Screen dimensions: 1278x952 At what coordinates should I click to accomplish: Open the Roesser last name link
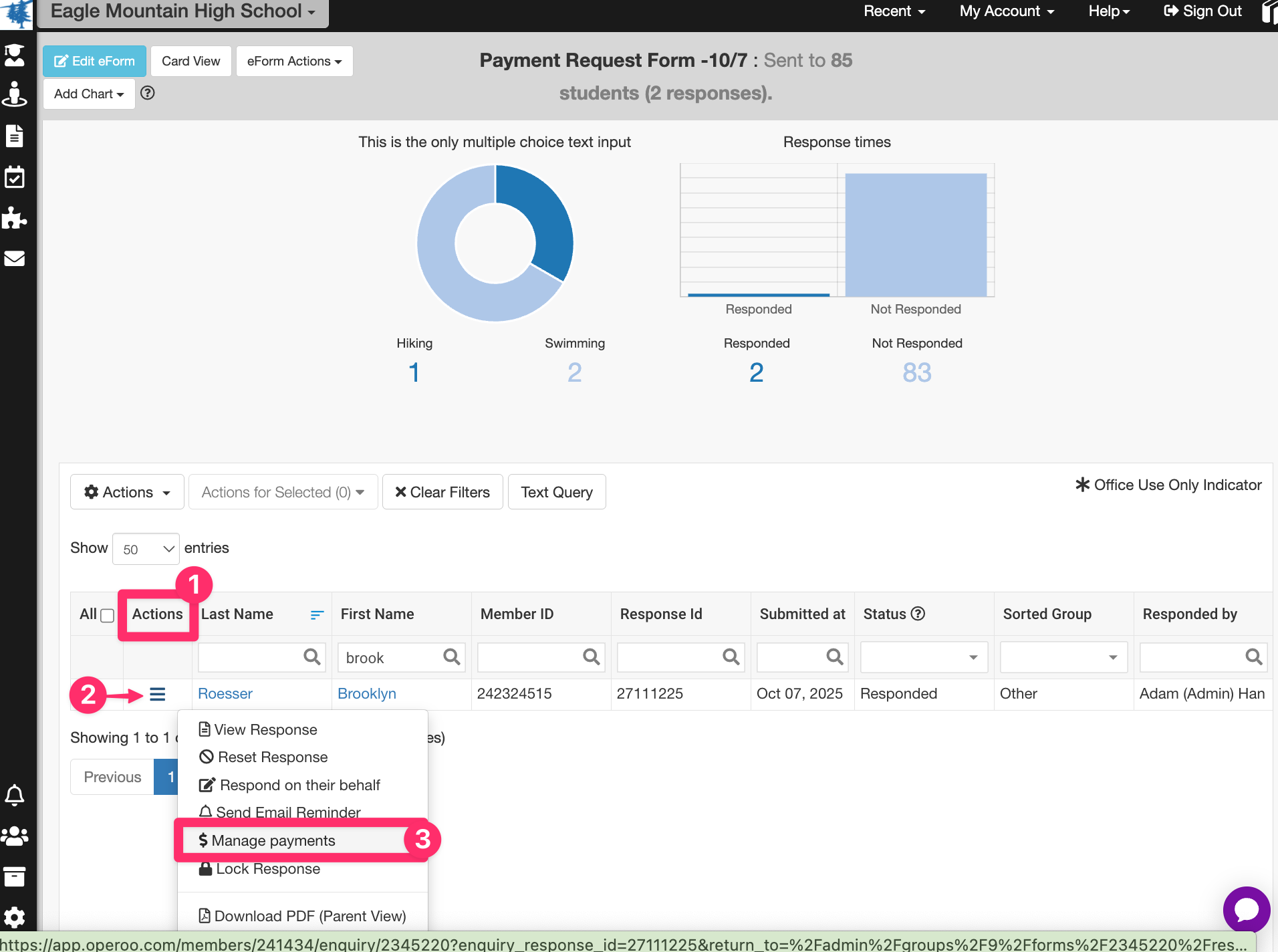pyautogui.click(x=225, y=694)
